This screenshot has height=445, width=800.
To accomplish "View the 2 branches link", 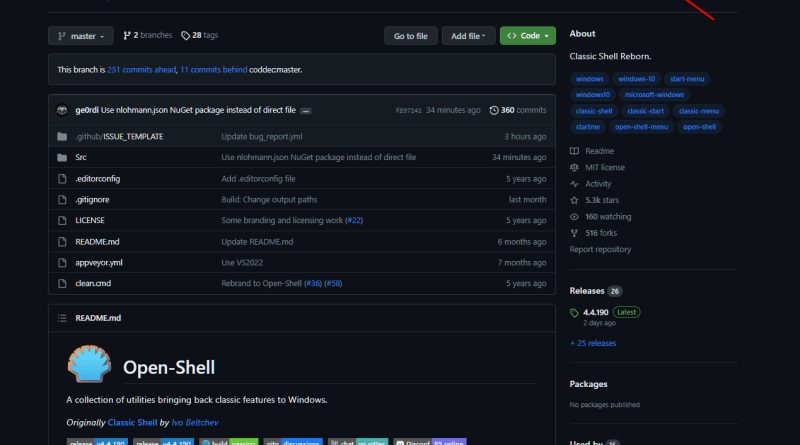I will [x=147, y=35].
